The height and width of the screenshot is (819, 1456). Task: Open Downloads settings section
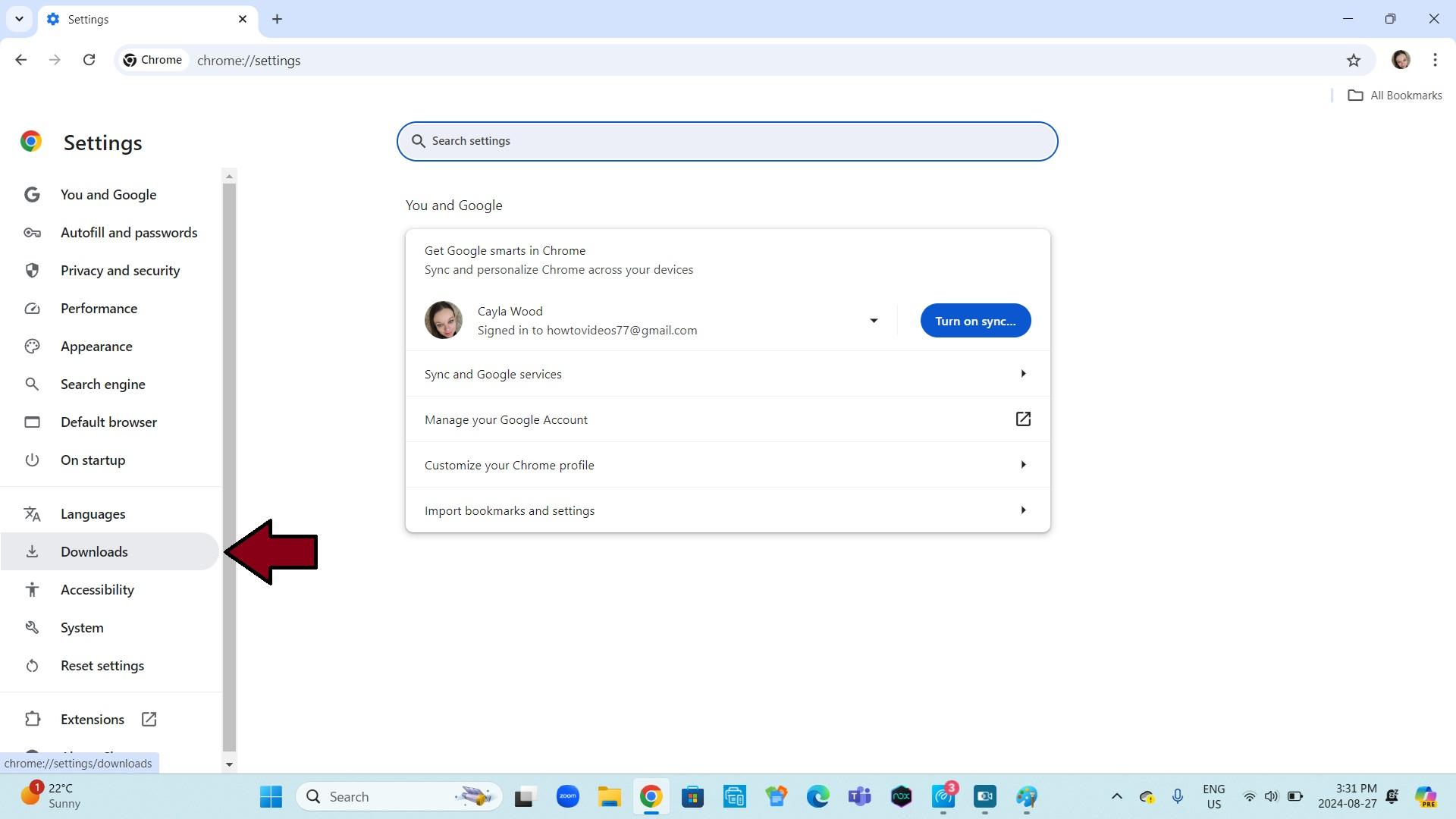[110, 552]
